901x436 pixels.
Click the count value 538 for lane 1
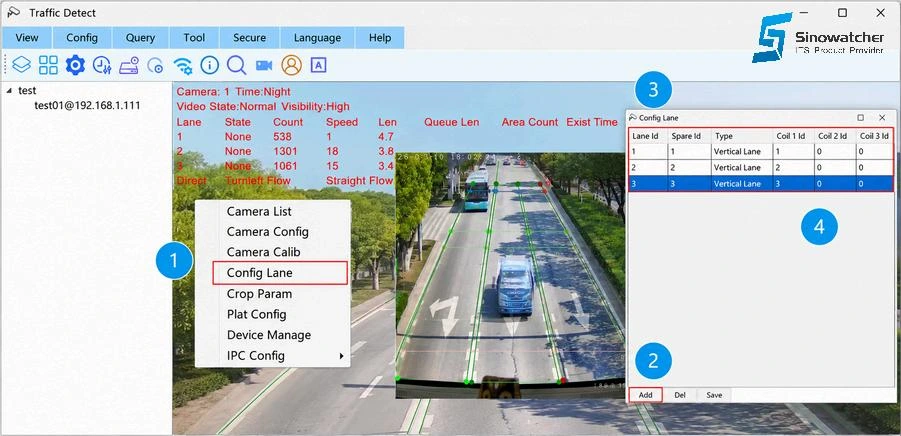[x=282, y=137]
